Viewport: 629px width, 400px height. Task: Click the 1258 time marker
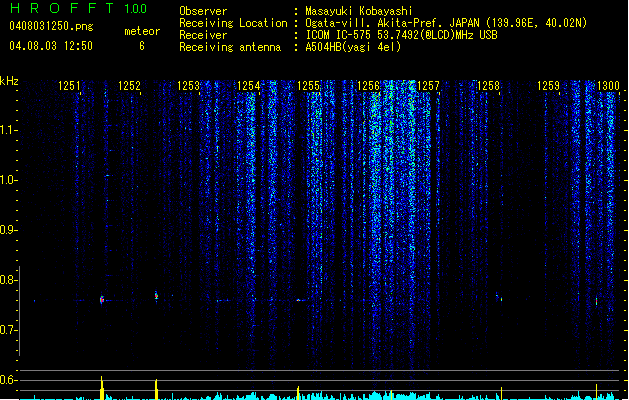(488, 85)
